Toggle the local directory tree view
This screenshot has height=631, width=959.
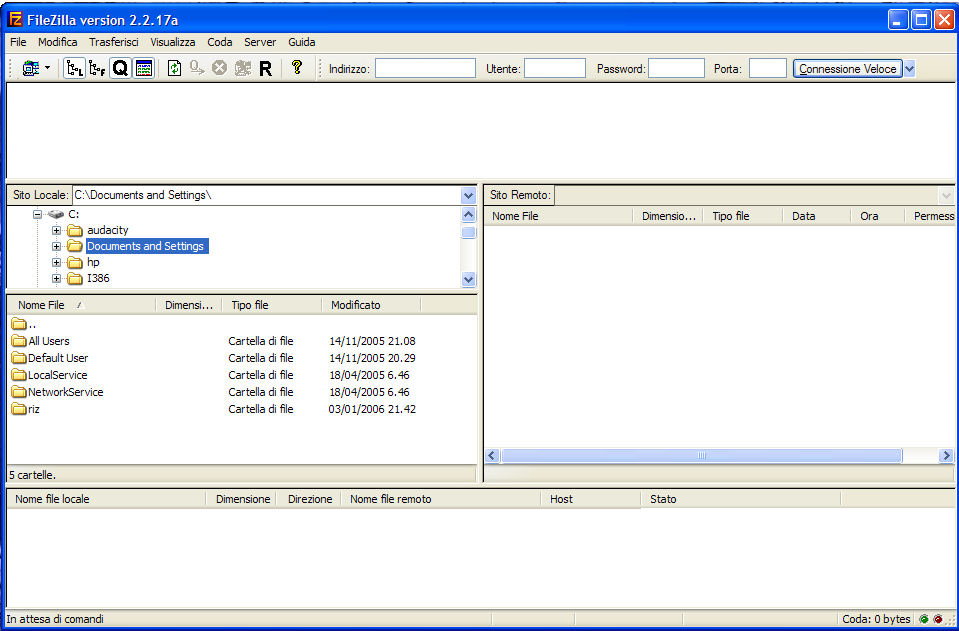point(75,68)
